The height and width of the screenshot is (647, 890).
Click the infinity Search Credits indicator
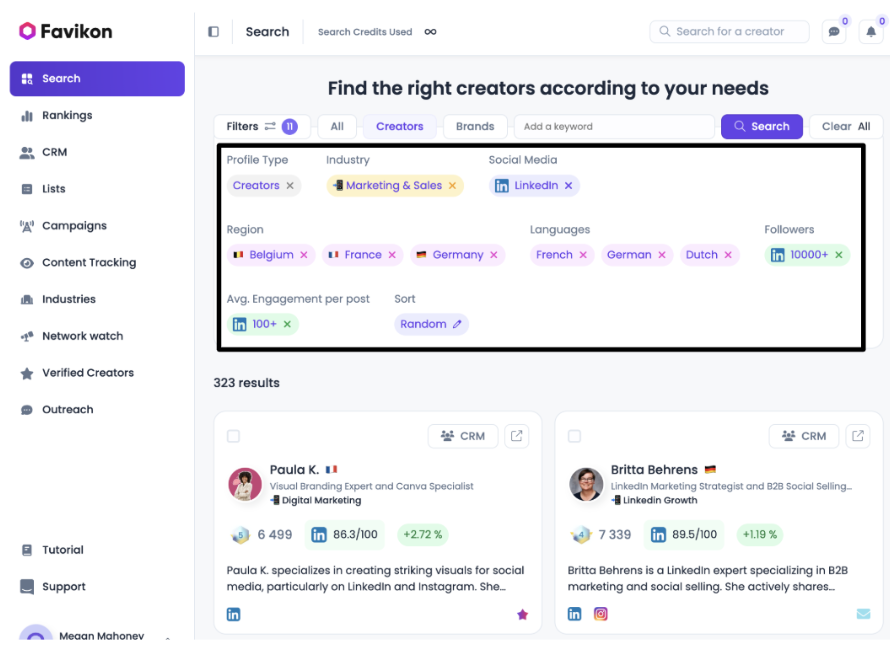point(430,32)
